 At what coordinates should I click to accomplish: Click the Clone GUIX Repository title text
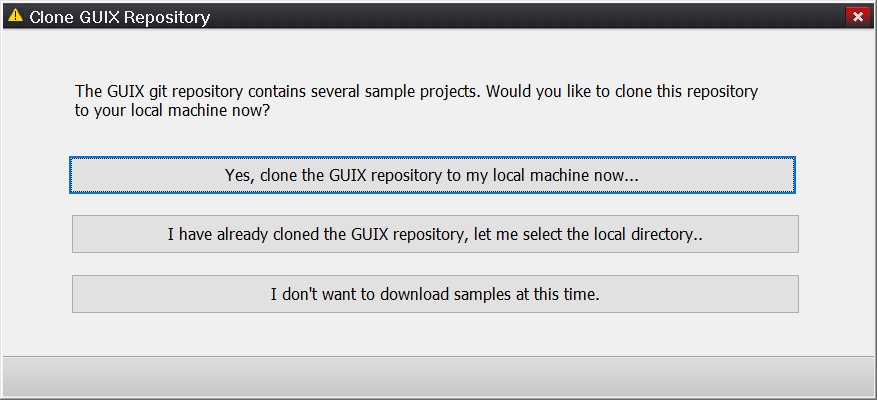(x=120, y=17)
